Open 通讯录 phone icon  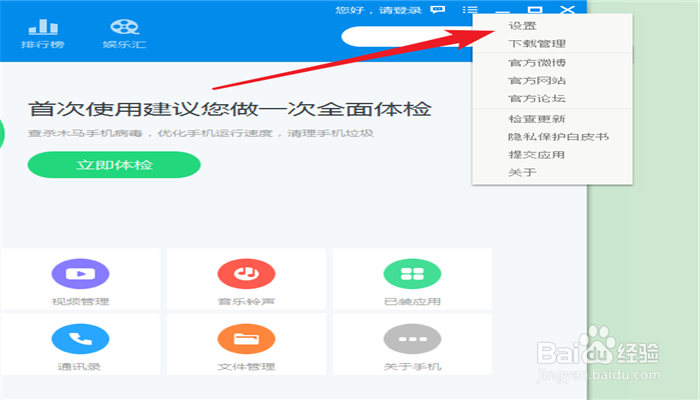click(80, 339)
